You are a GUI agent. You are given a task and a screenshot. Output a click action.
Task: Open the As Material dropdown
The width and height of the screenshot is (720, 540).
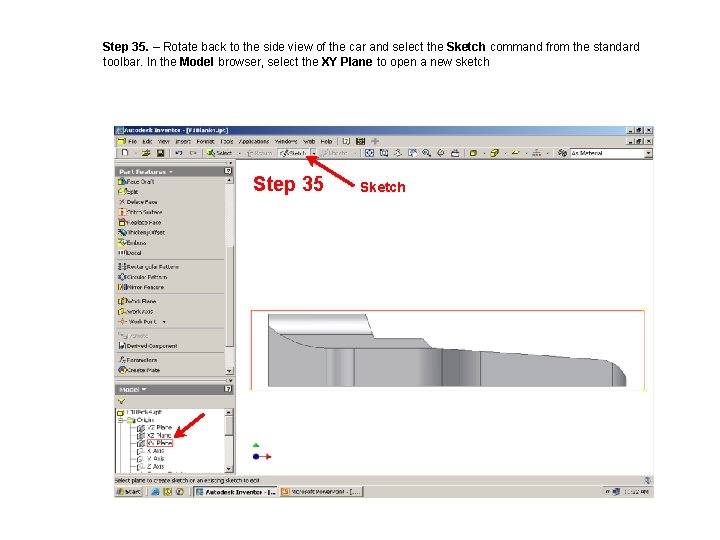(648, 153)
